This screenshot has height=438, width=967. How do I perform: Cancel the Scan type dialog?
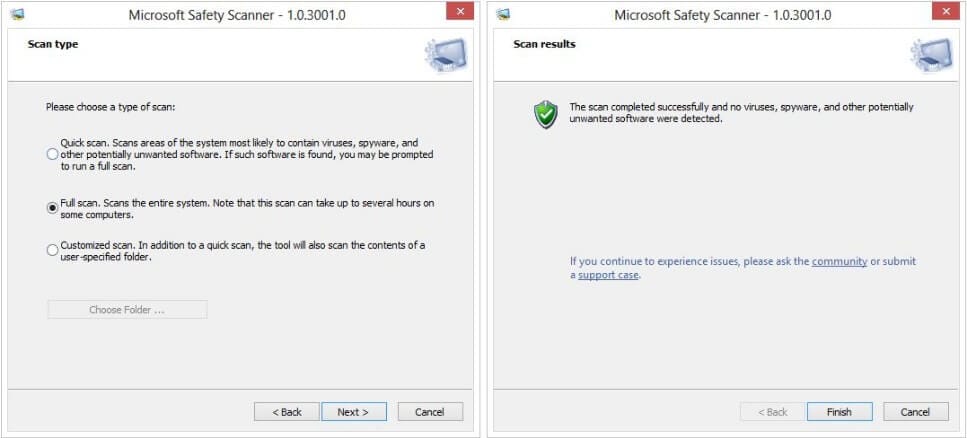430,411
